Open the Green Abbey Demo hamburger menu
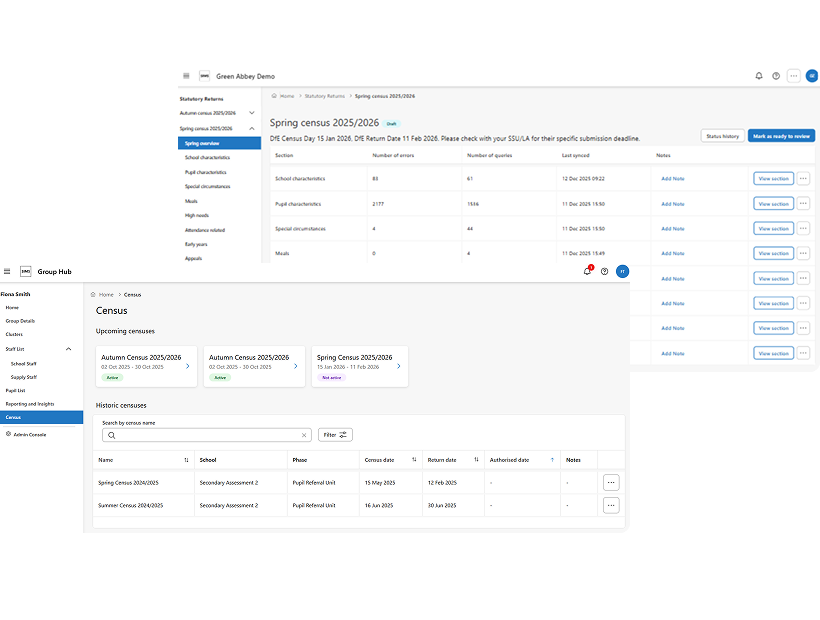820x620 pixels. pyautogui.click(x=186, y=76)
